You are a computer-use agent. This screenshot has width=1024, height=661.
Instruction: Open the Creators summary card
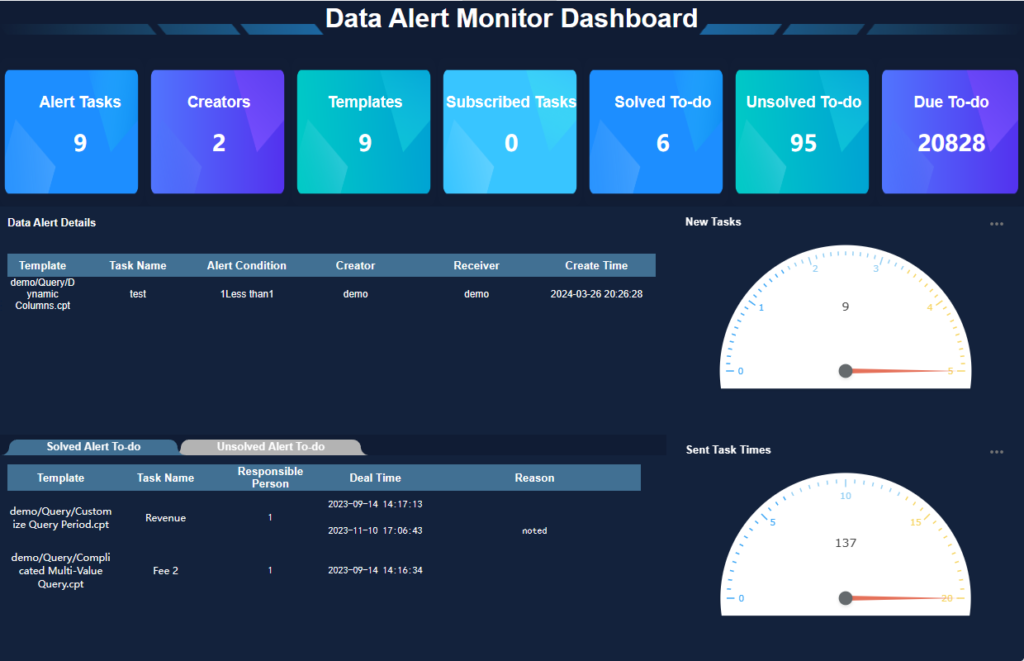218,131
